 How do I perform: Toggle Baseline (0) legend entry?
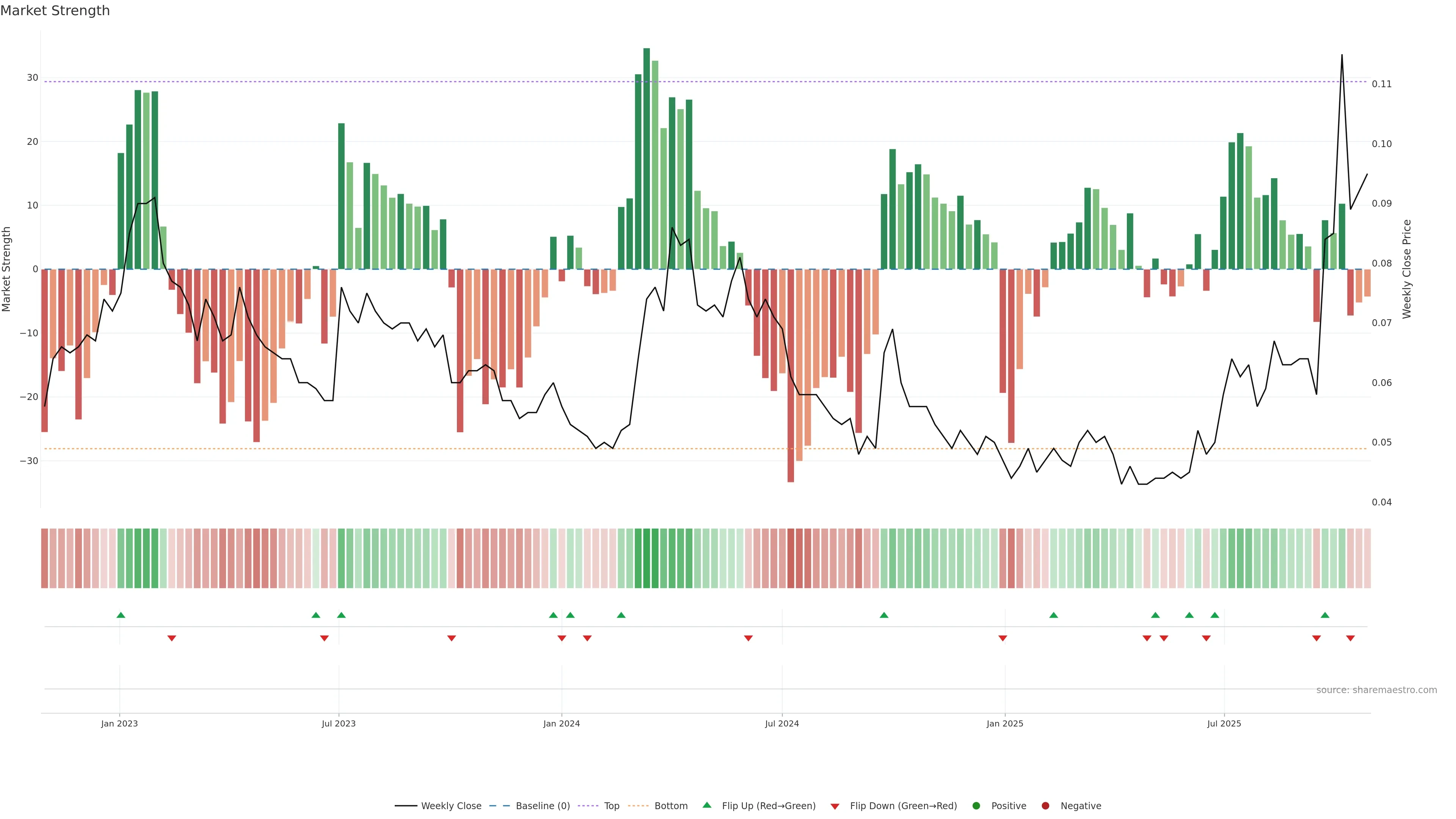point(542,805)
